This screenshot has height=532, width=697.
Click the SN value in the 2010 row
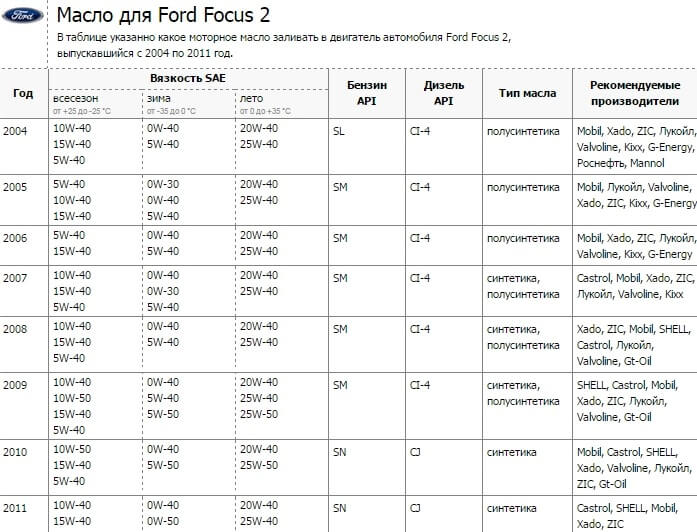[340, 450]
